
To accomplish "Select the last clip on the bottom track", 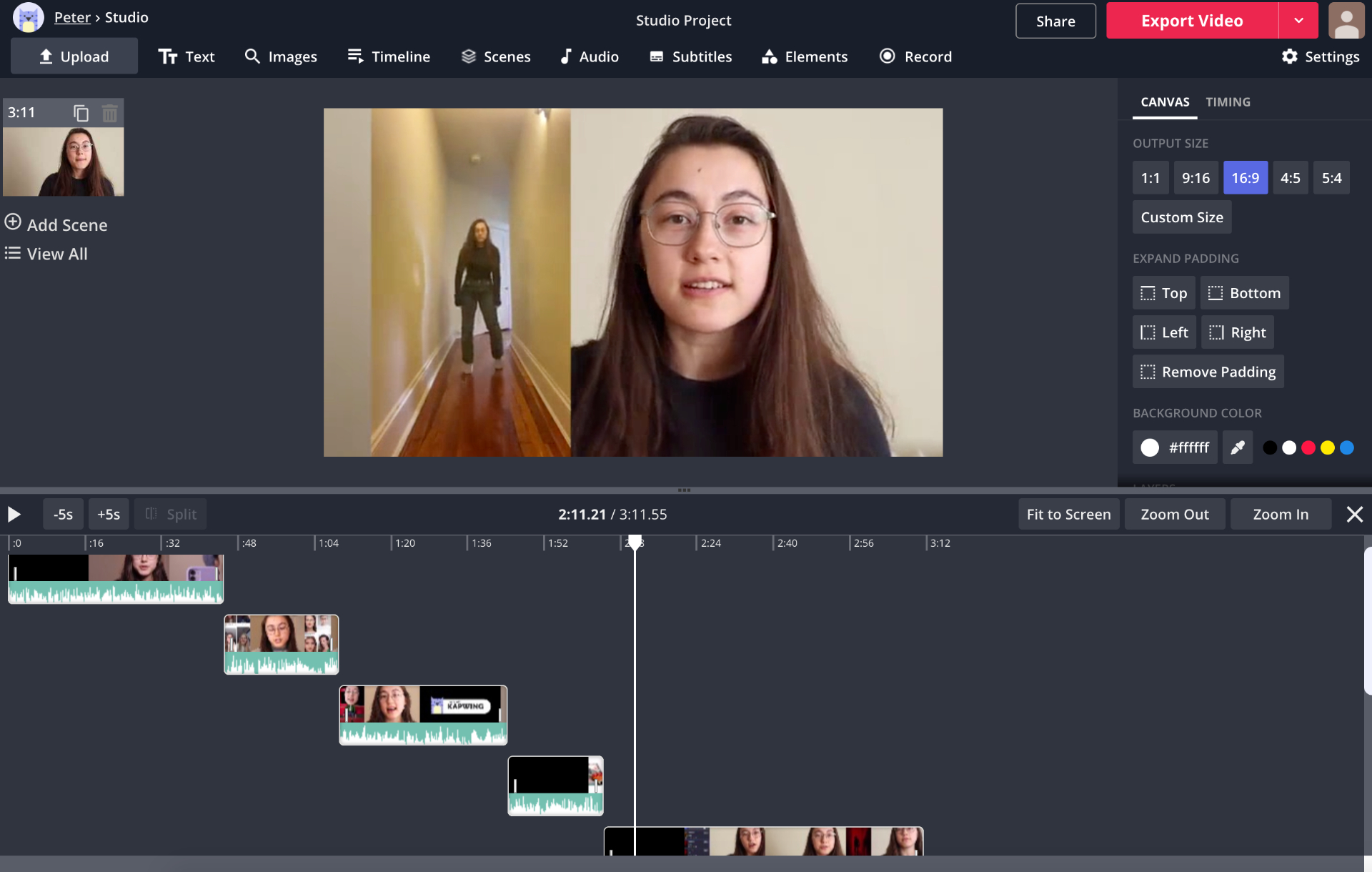I will pos(764,841).
